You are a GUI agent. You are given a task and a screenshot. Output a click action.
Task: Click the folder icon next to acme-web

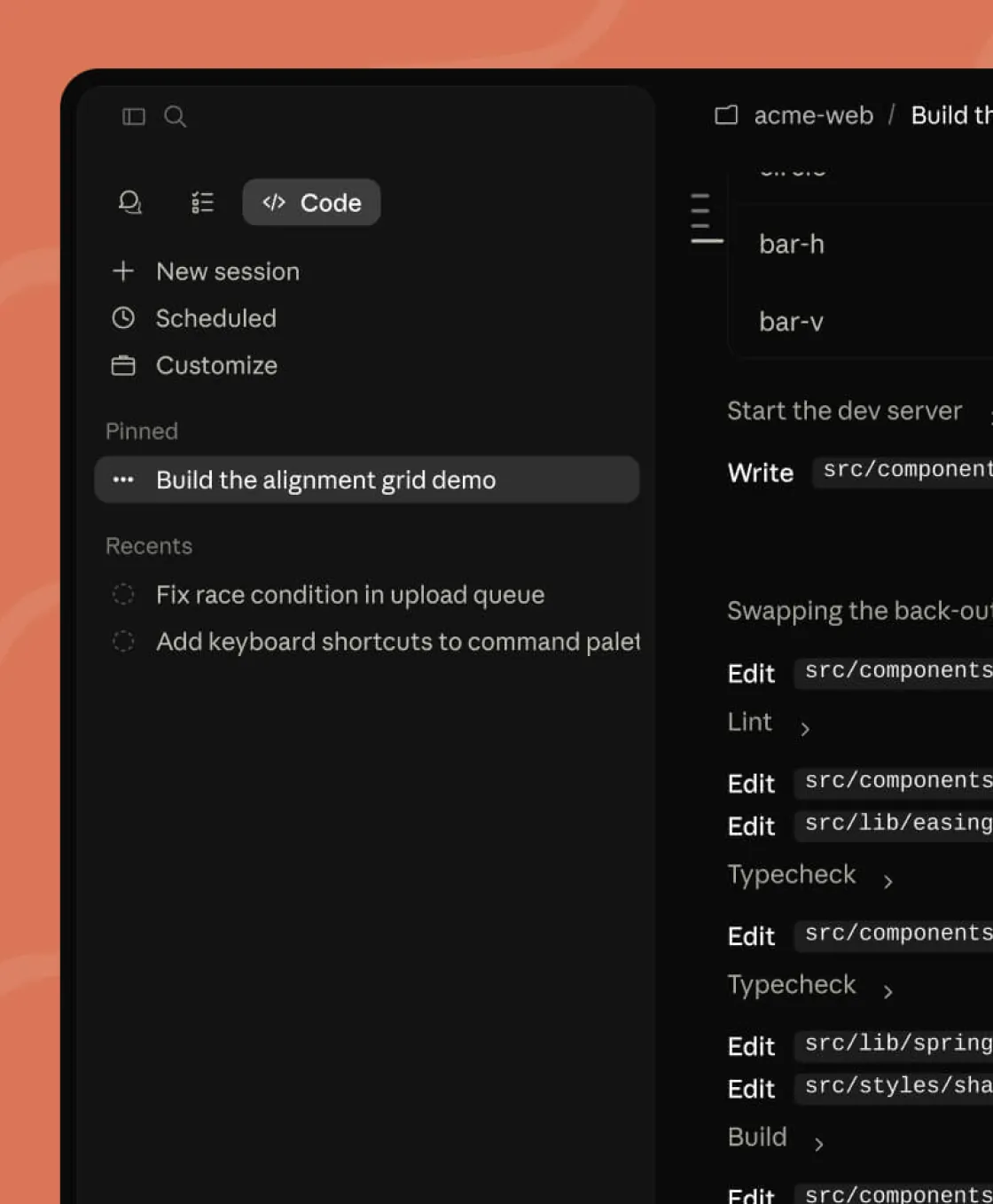[726, 115]
